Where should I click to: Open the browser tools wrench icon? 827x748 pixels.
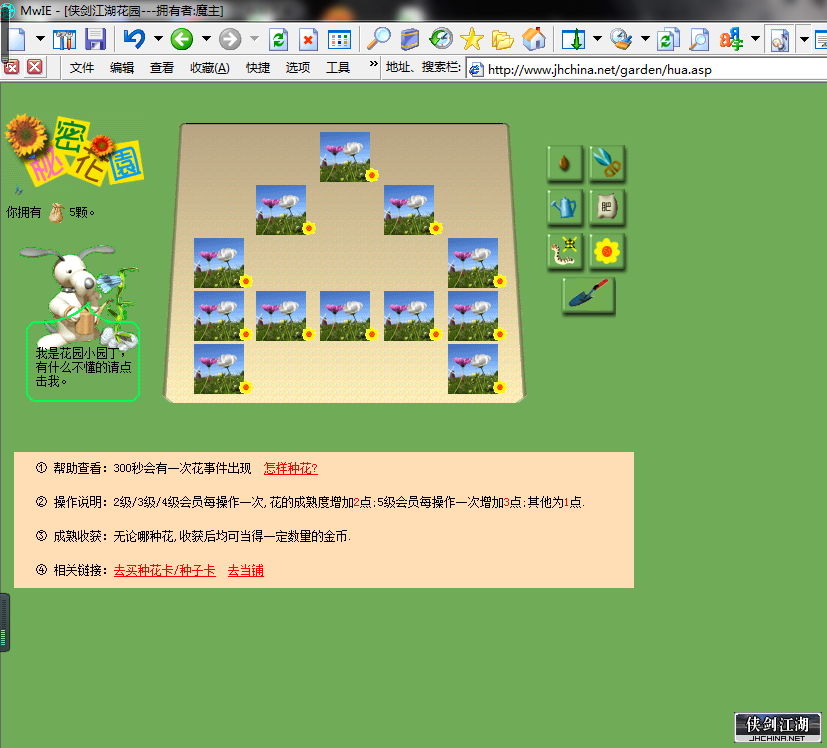[65, 39]
